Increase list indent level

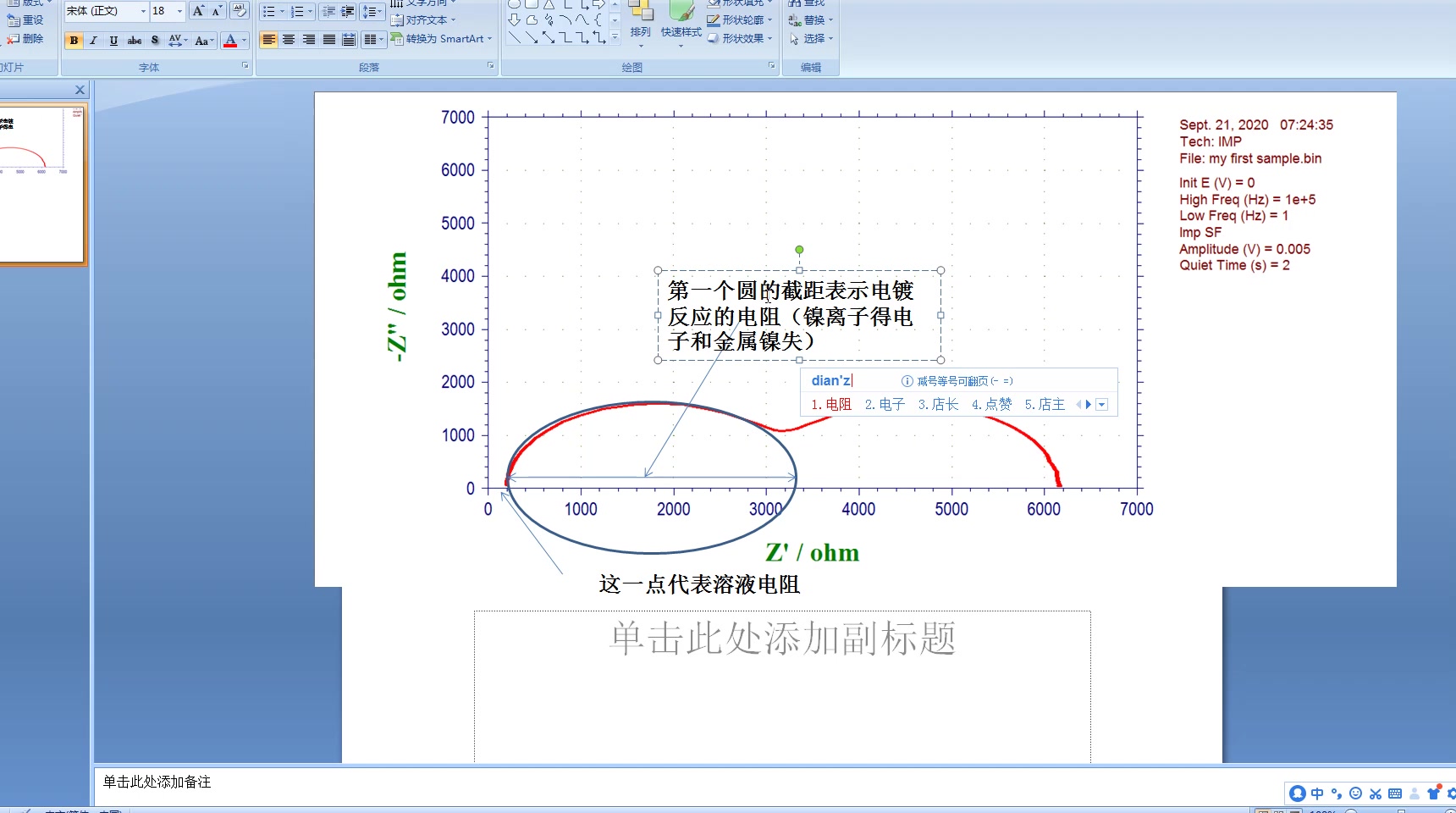(347, 11)
